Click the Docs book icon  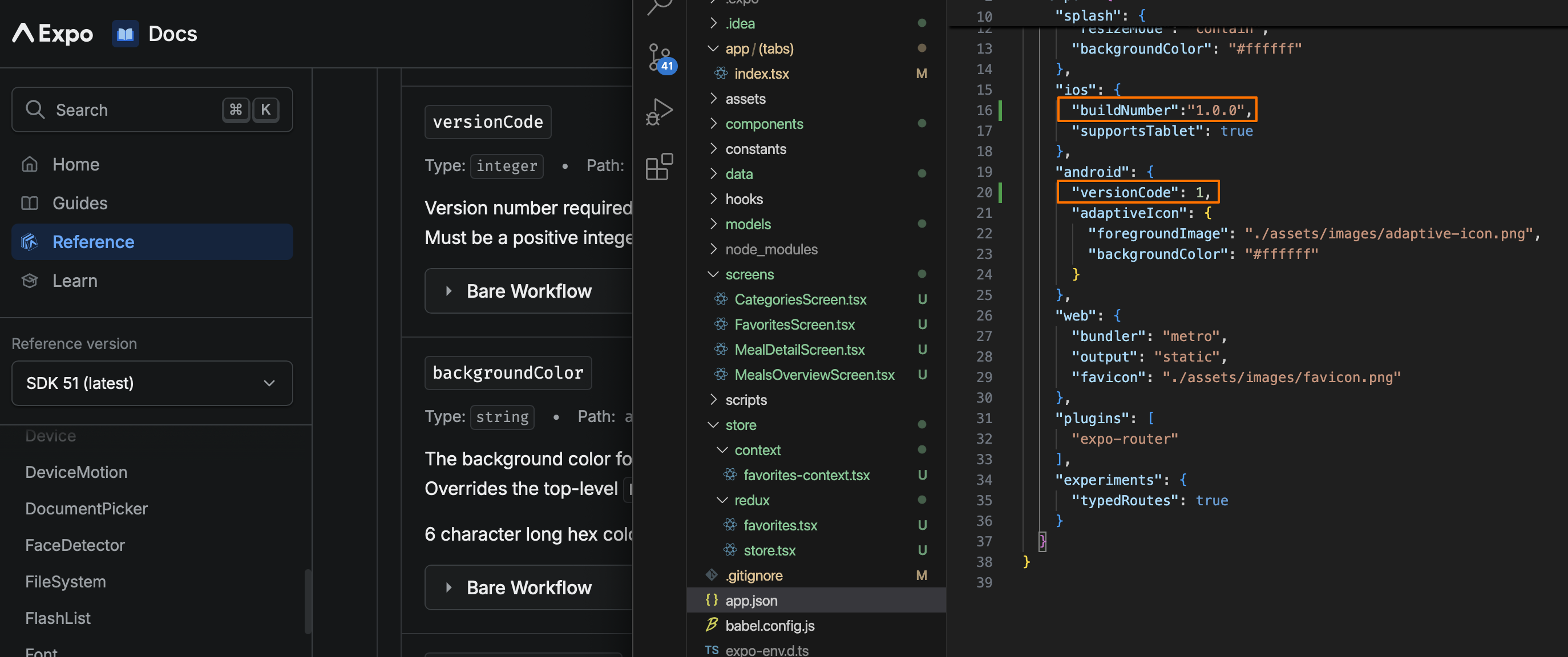125,34
